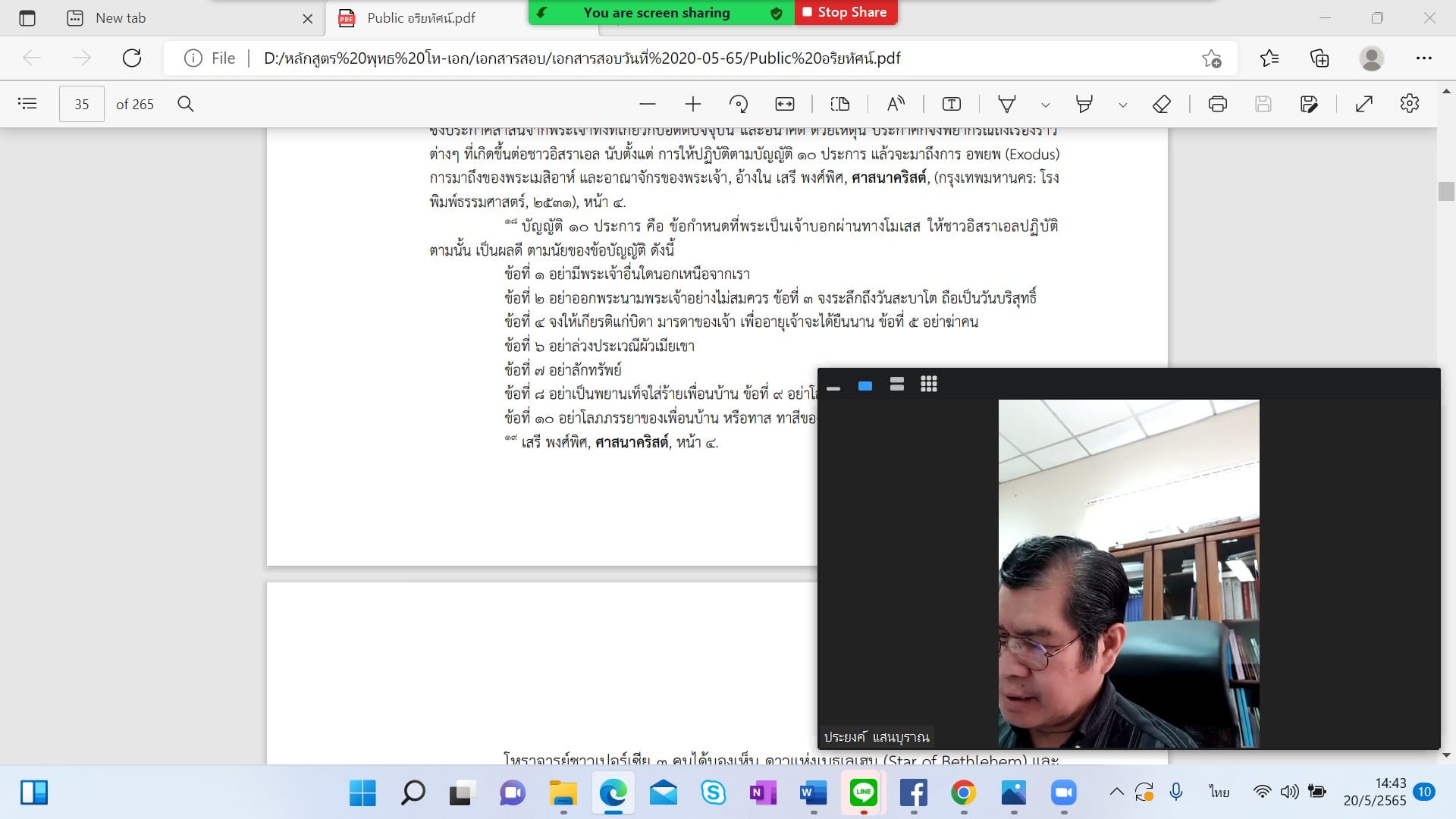This screenshot has height=819, width=1456.
Task: Select the Draw pen tool
Action: pos(1007,104)
